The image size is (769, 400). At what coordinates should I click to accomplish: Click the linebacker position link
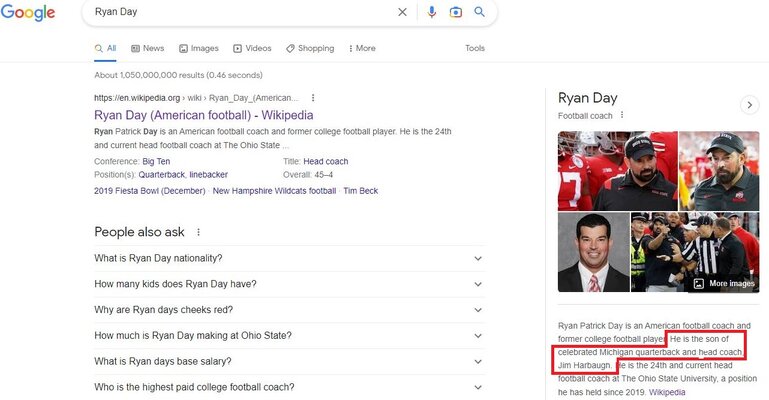pyautogui.click(x=208, y=175)
